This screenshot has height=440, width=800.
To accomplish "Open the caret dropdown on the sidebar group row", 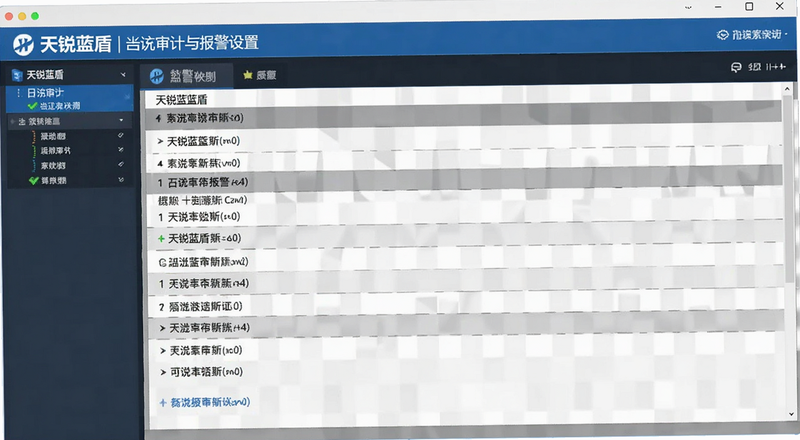I will pyautogui.click(x=121, y=120).
